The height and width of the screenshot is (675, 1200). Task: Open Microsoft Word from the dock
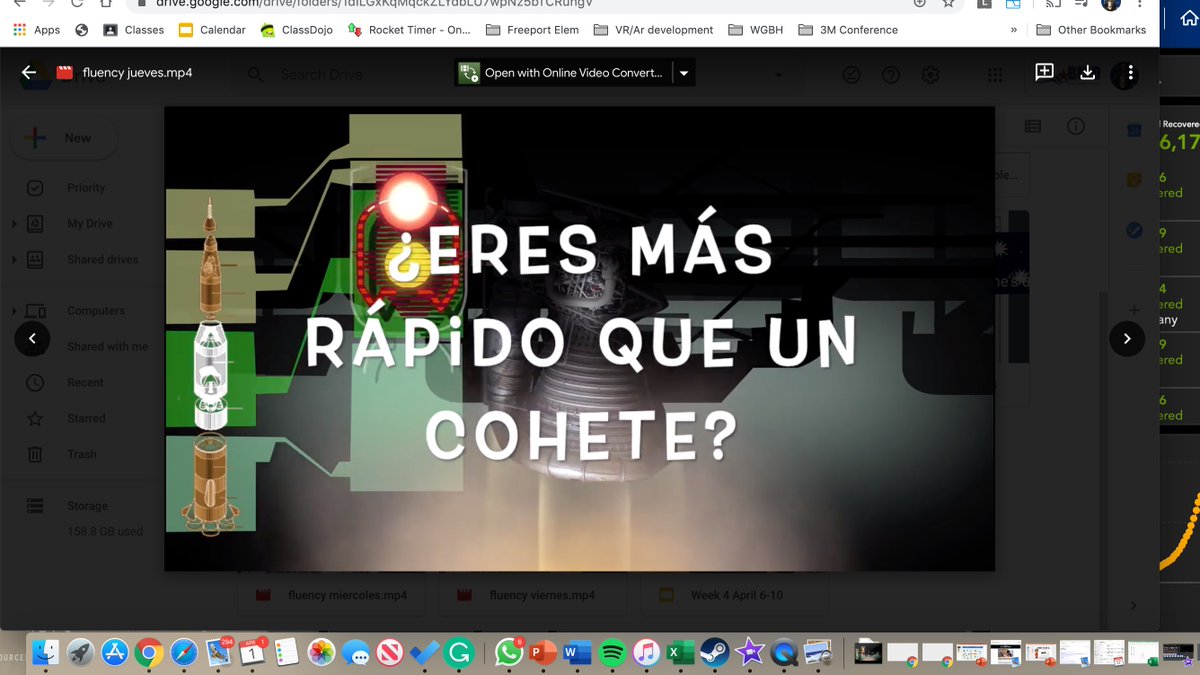[577, 653]
